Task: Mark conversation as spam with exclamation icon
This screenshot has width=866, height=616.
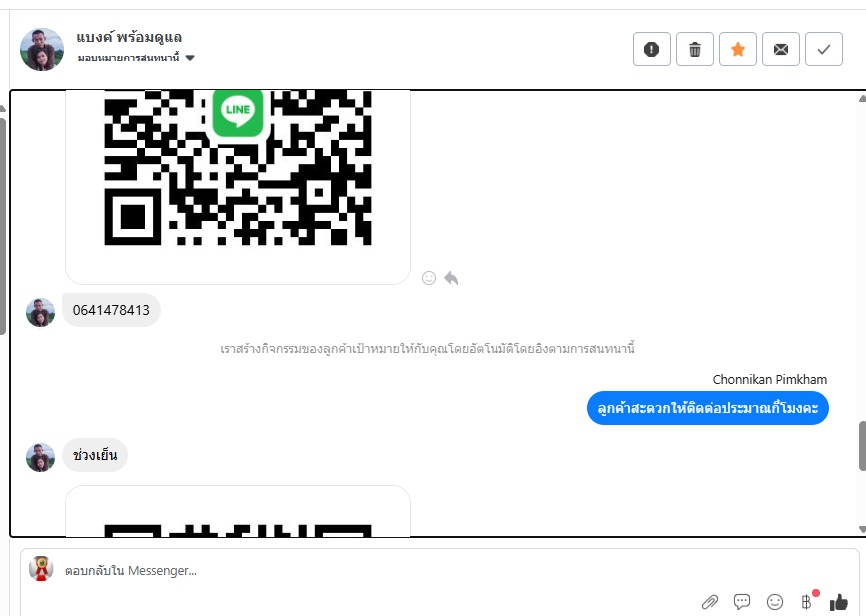Action: [652, 49]
